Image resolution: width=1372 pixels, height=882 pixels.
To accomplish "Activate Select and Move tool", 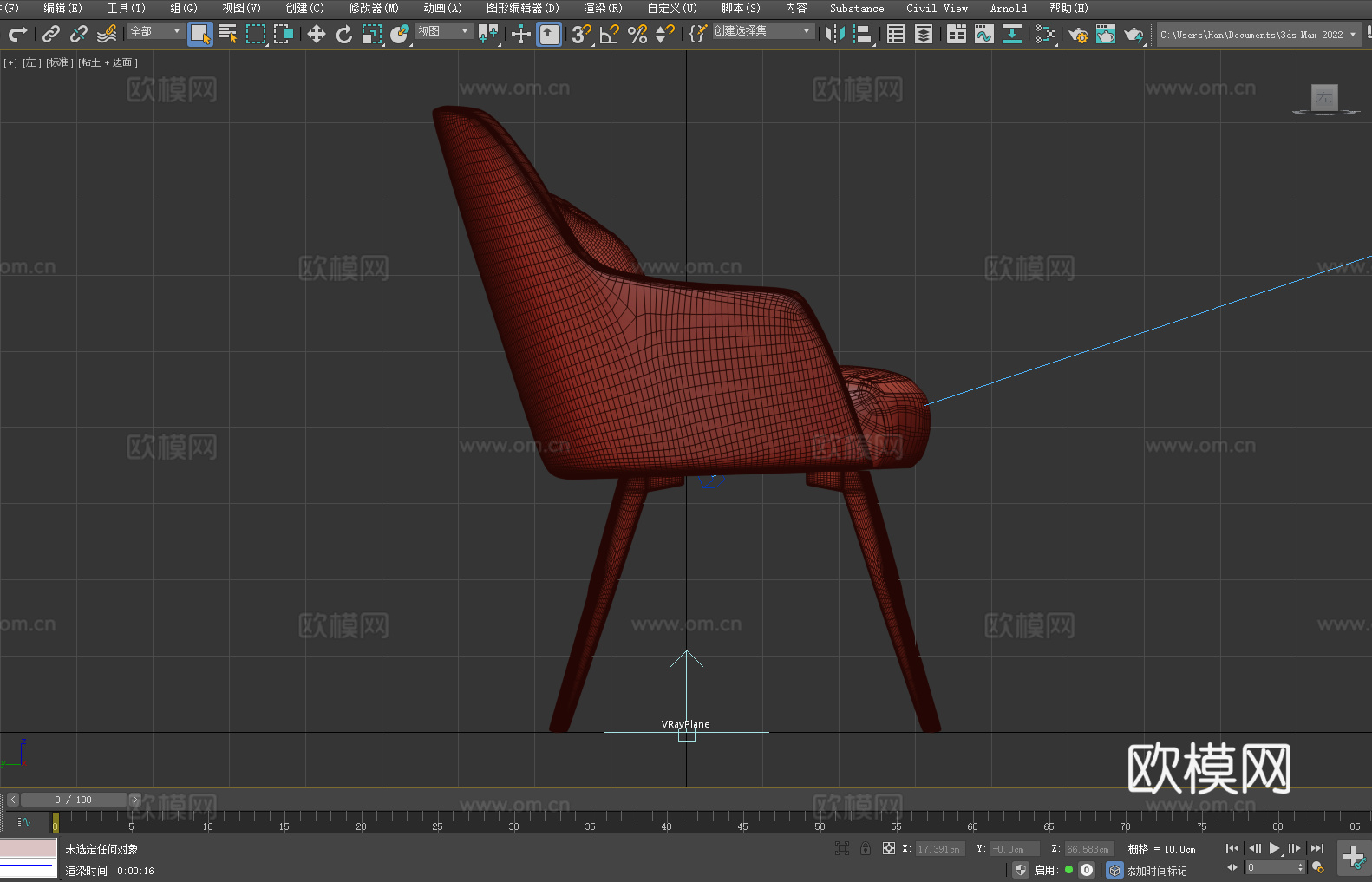I will point(317,34).
